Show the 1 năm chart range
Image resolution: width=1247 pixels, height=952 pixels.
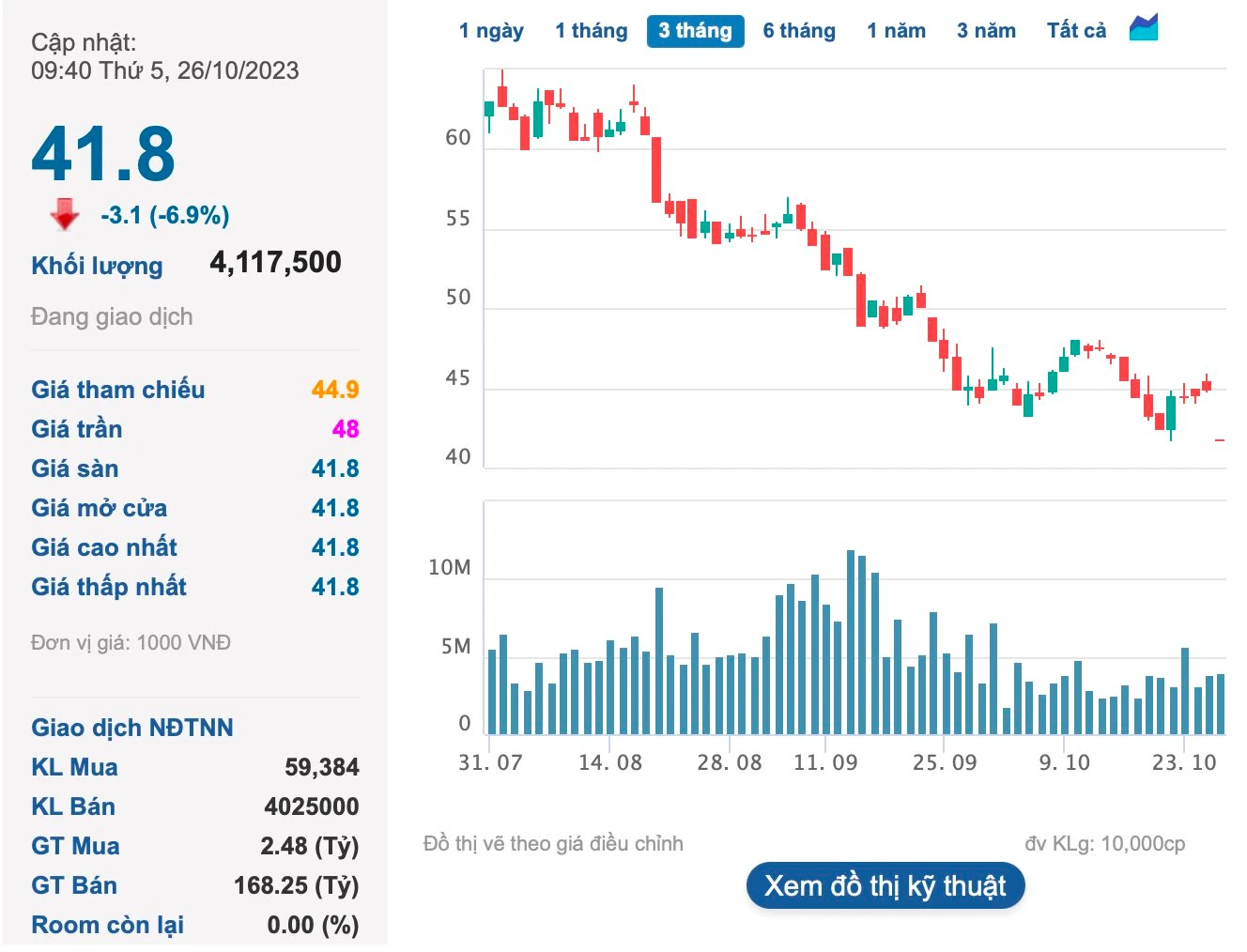point(896,31)
